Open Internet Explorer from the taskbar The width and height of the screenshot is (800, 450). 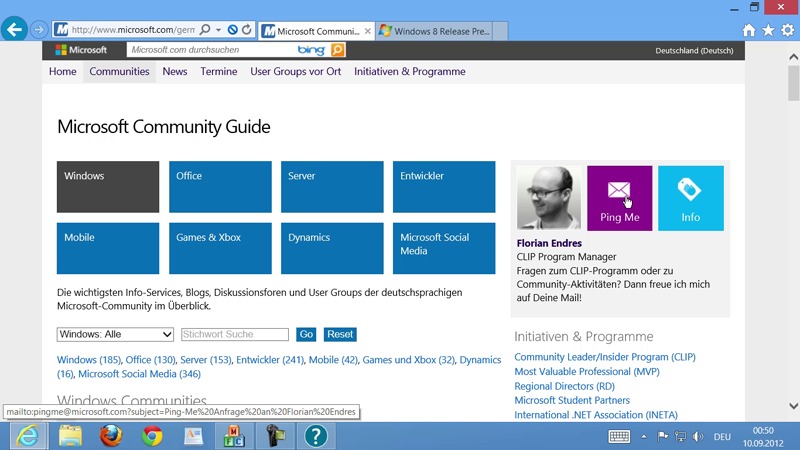[x=28, y=436]
